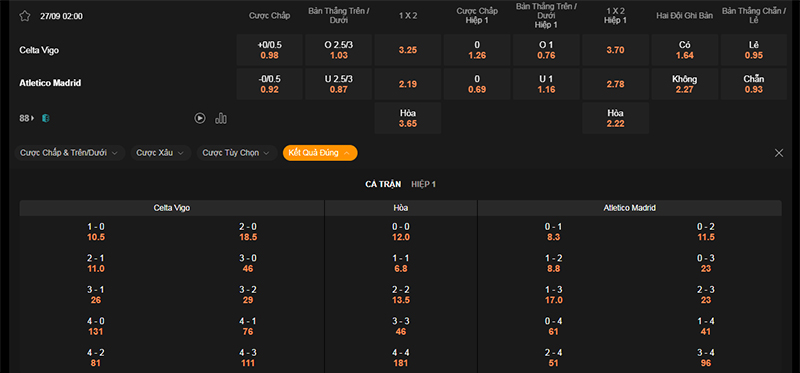Expand Cược Chấp & Trên/Dưới dropdown
The height and width of the screenshot is (373, 800).
pyautogui.click(x=70, y=153)
